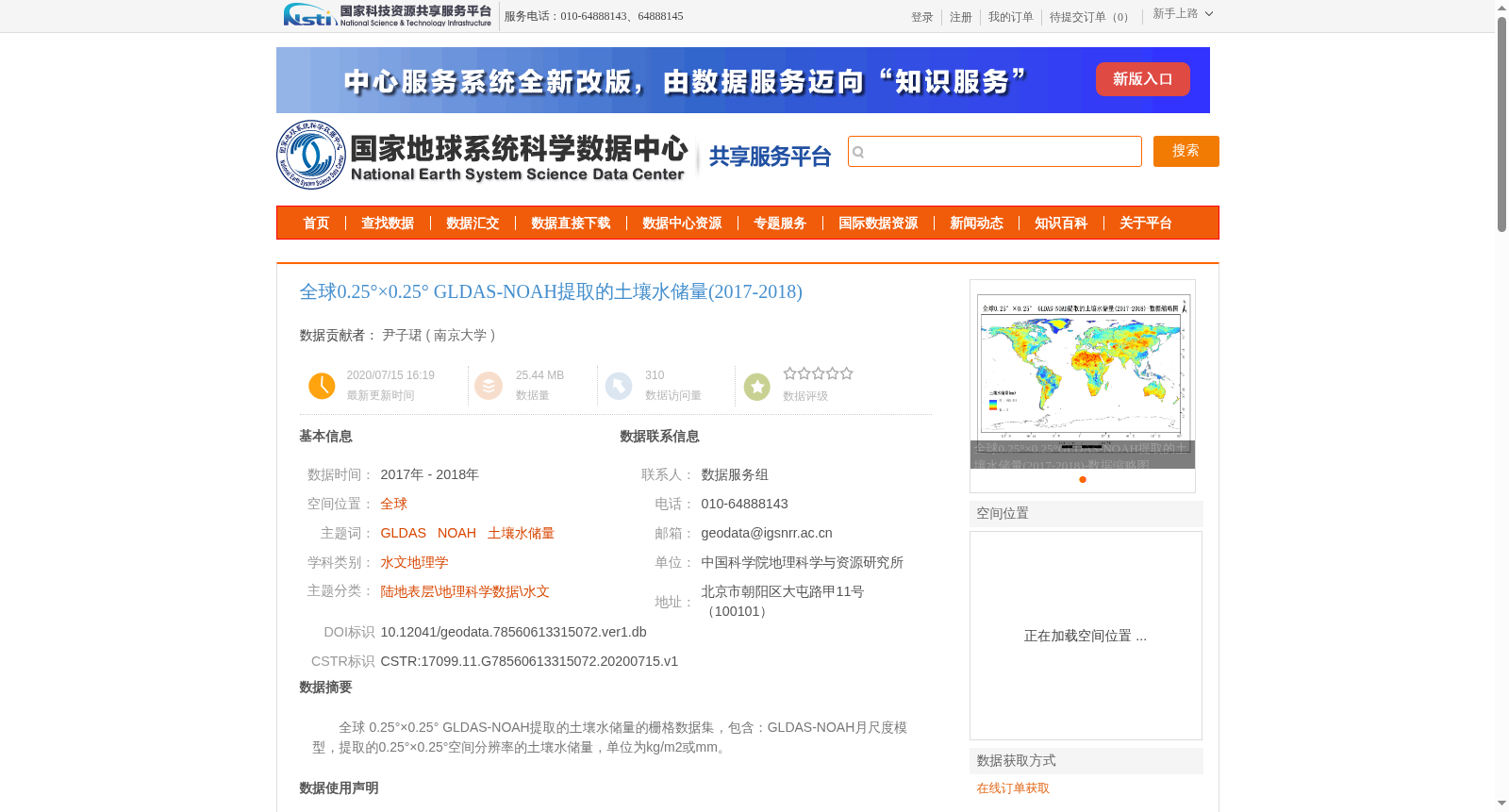
Task: Click the scrollbar up arrow
Action: [1501, 8]
